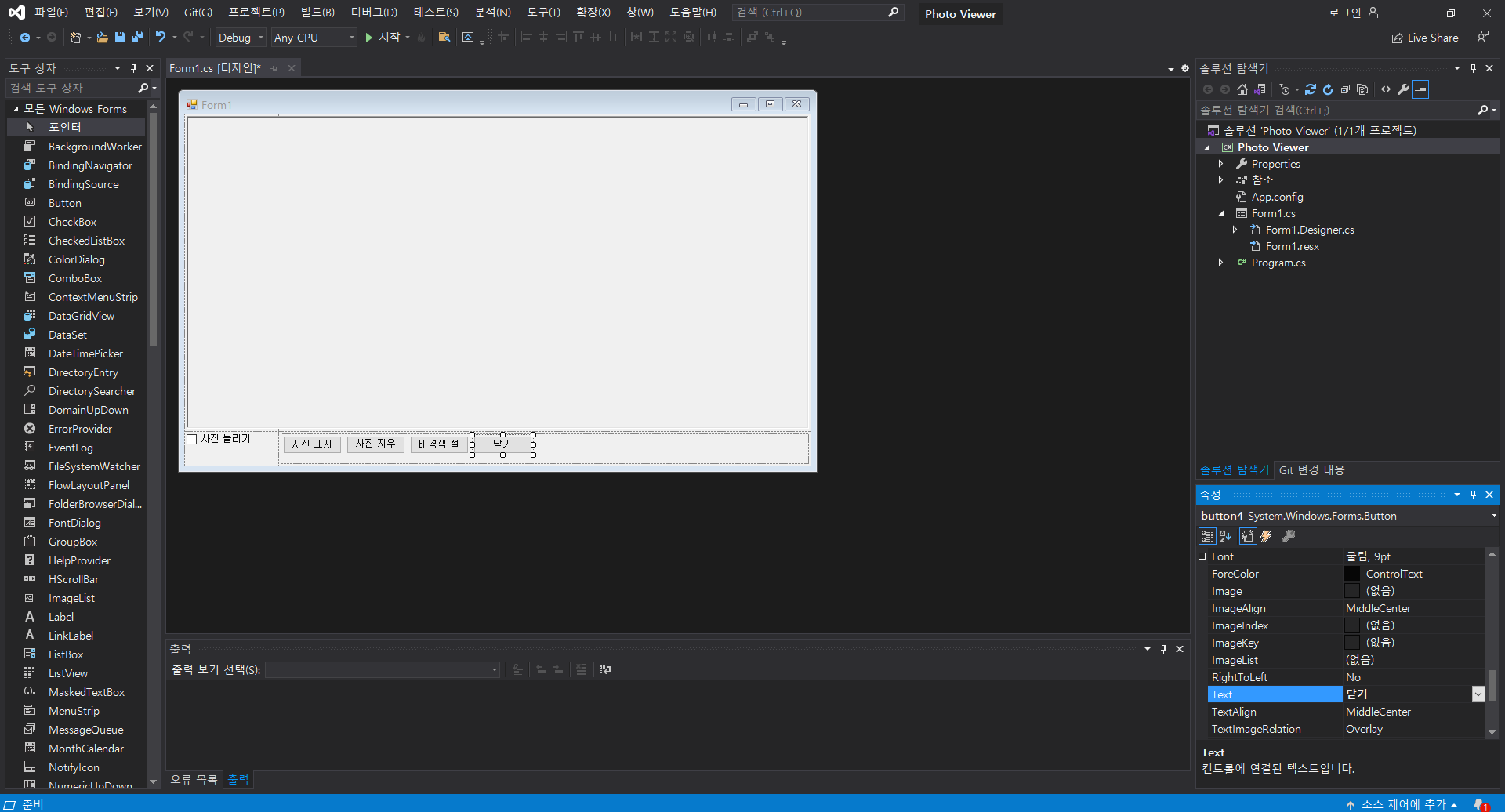Show Events lightning bolt in Properties

pyautogui.click(x=1265, y=536)
